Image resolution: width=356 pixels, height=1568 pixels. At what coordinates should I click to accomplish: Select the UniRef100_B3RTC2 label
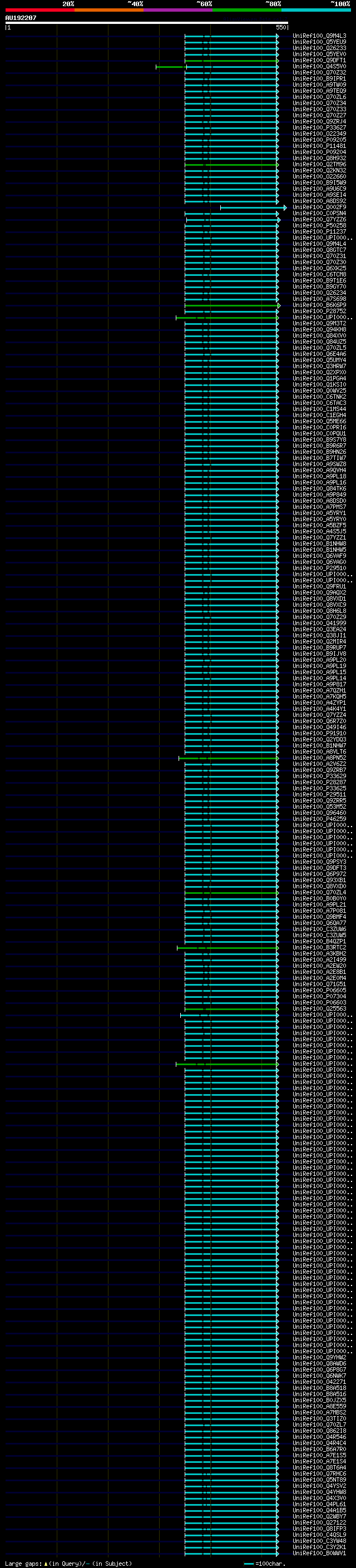click(x=319, y=948)
